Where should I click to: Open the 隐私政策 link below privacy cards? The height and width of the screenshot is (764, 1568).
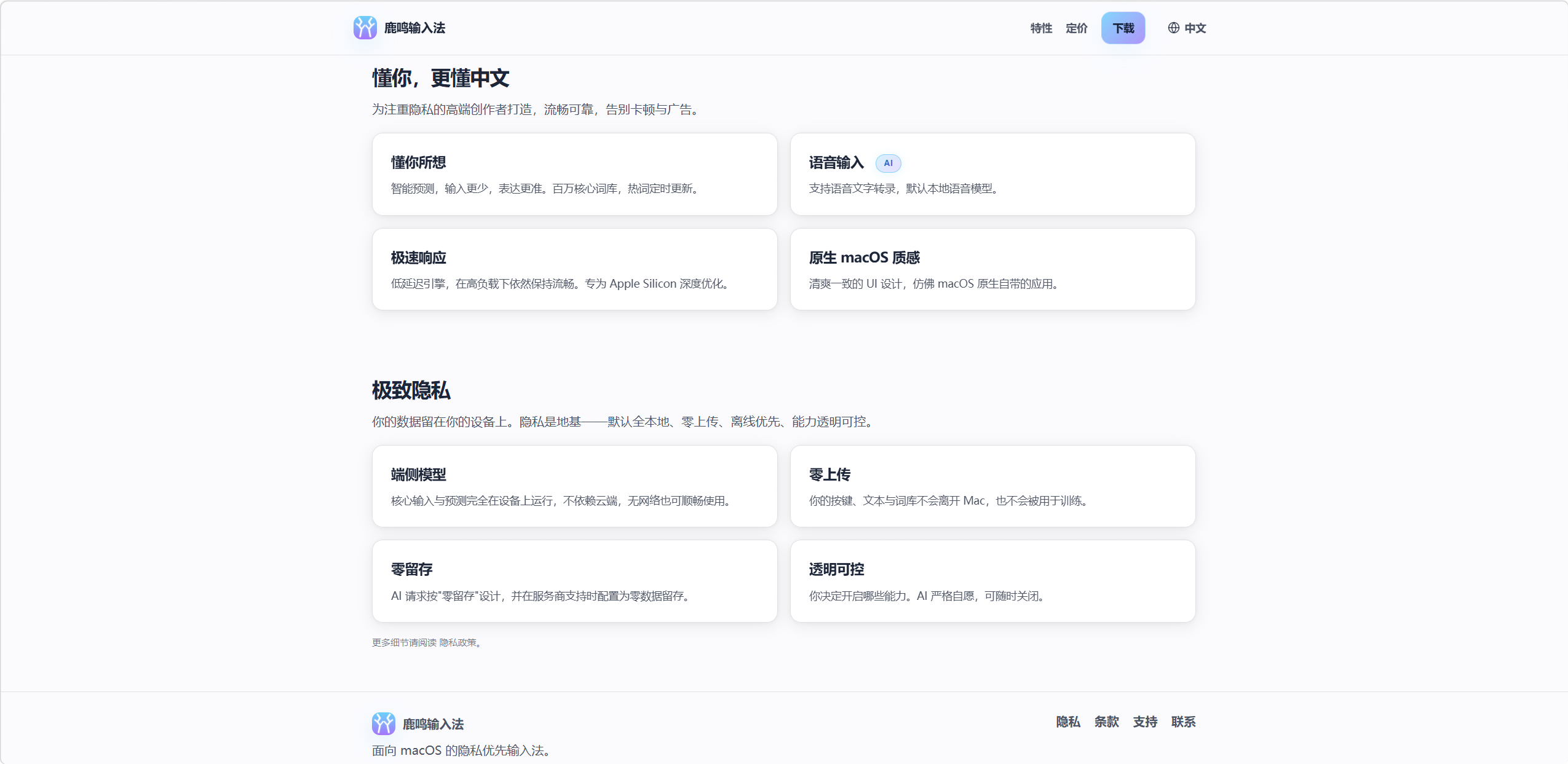(x=458, y=642)
